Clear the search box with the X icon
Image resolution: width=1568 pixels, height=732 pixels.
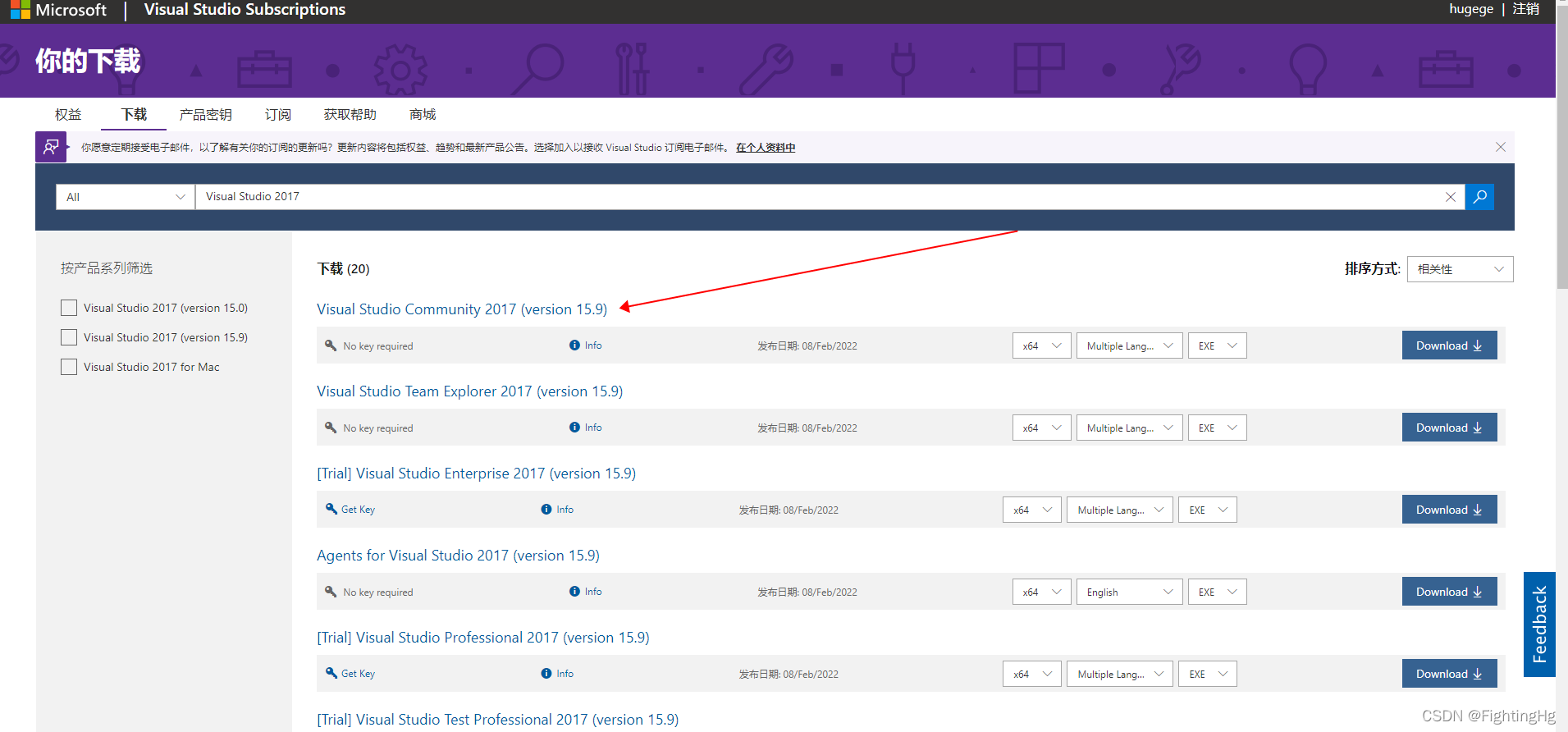coord(1451,197)
